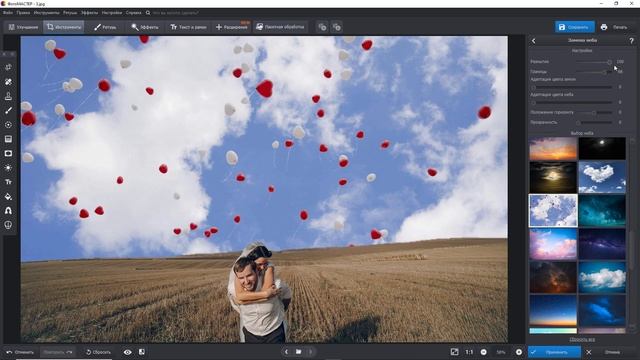
Task: Click the zoom in plus icon
Action: 519,352
